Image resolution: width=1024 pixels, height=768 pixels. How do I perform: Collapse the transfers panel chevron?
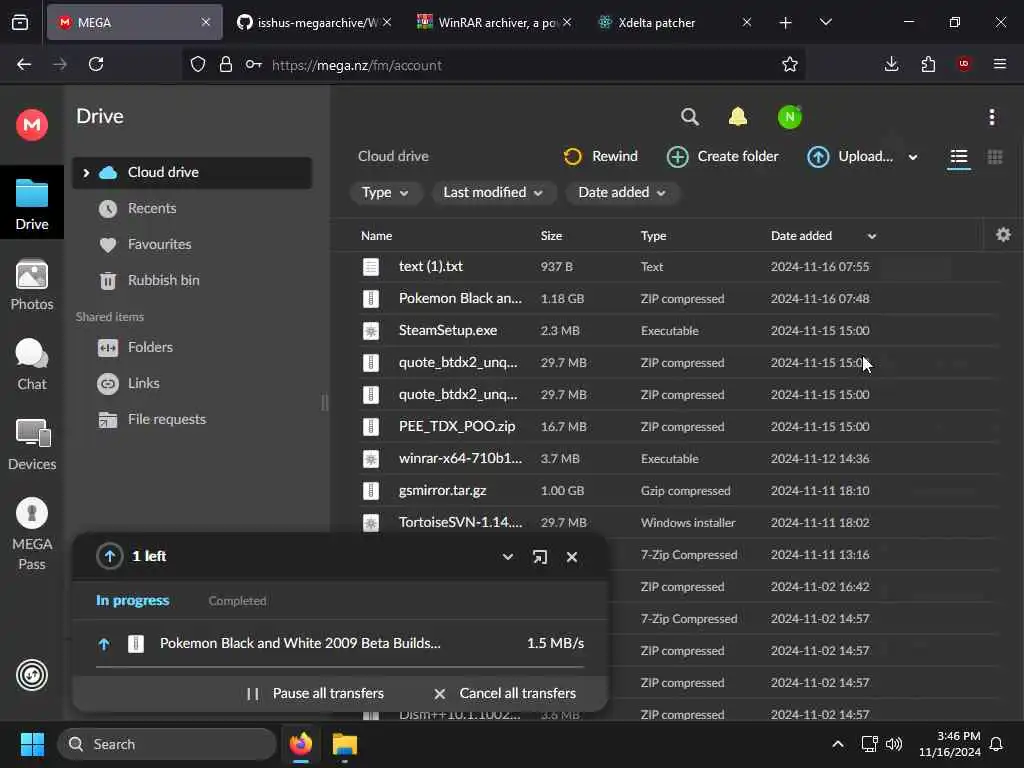(507, 557)
